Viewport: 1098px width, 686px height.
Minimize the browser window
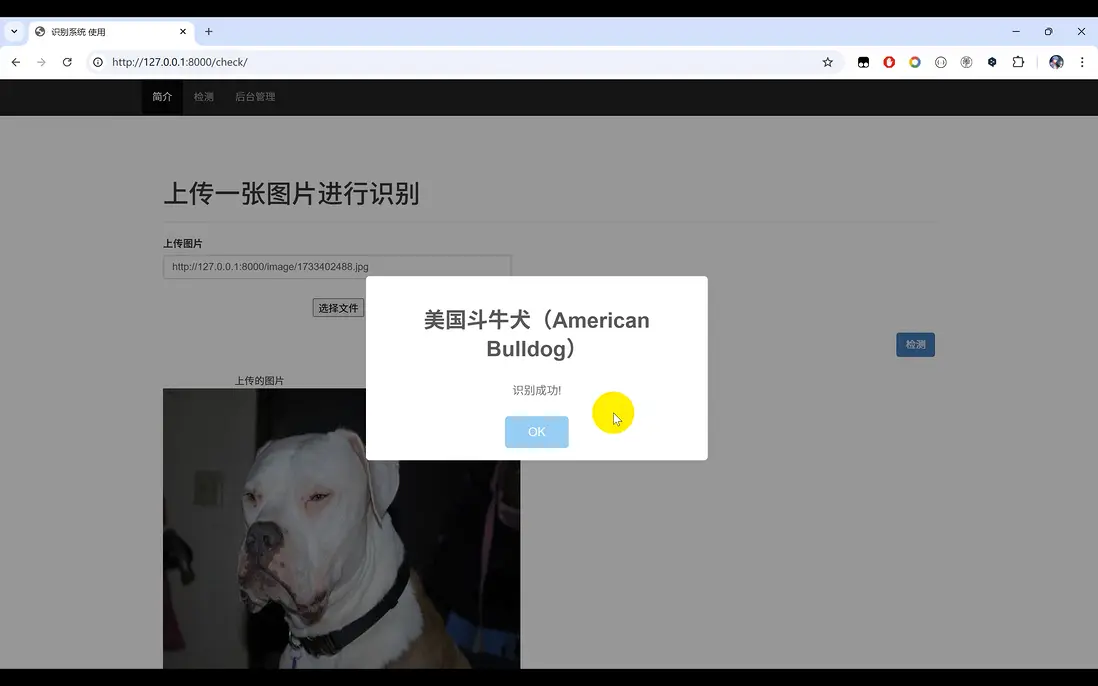(x=1016, y=32)
